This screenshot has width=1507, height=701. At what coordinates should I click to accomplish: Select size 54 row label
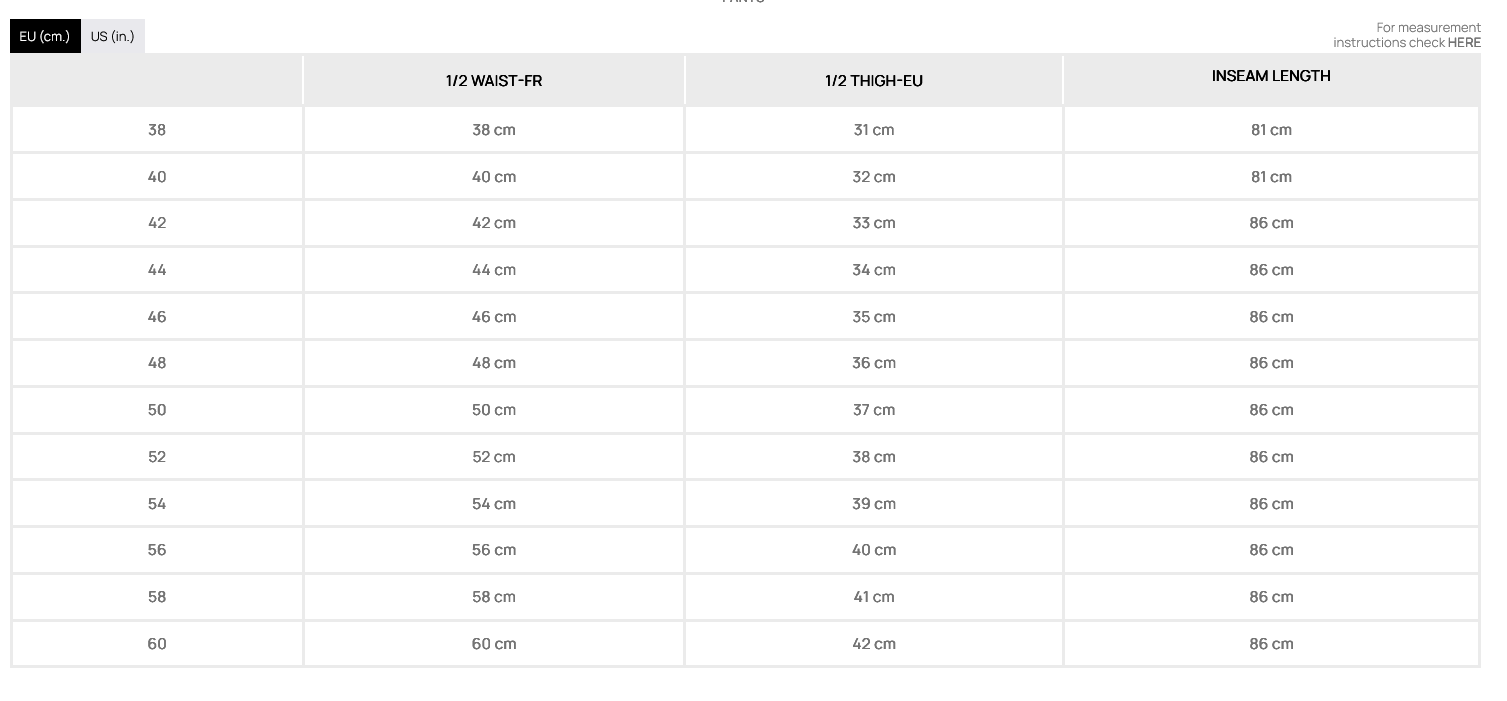click(x=157, y=504)
